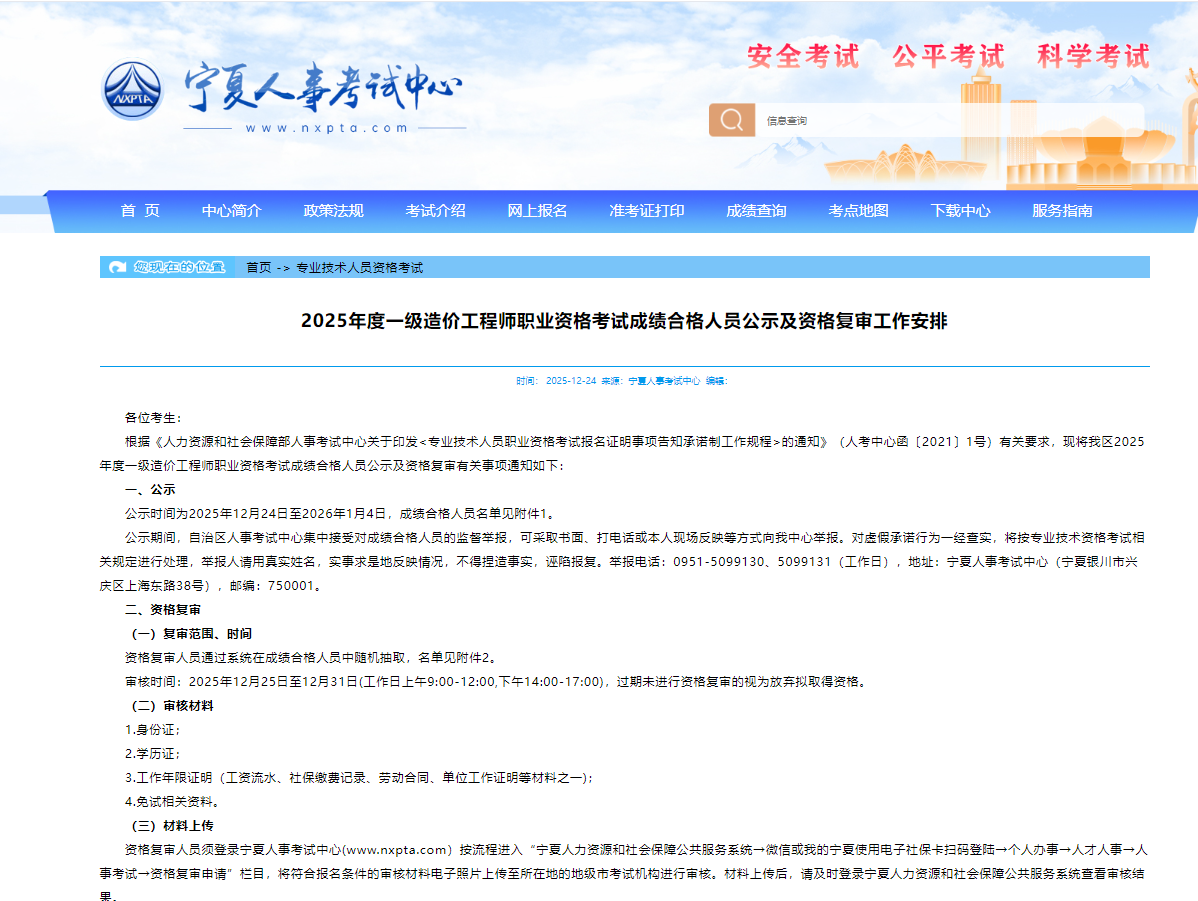Open the 中心简介 navigation menu item
1198x901 pixels.
(x=234, y=211)
